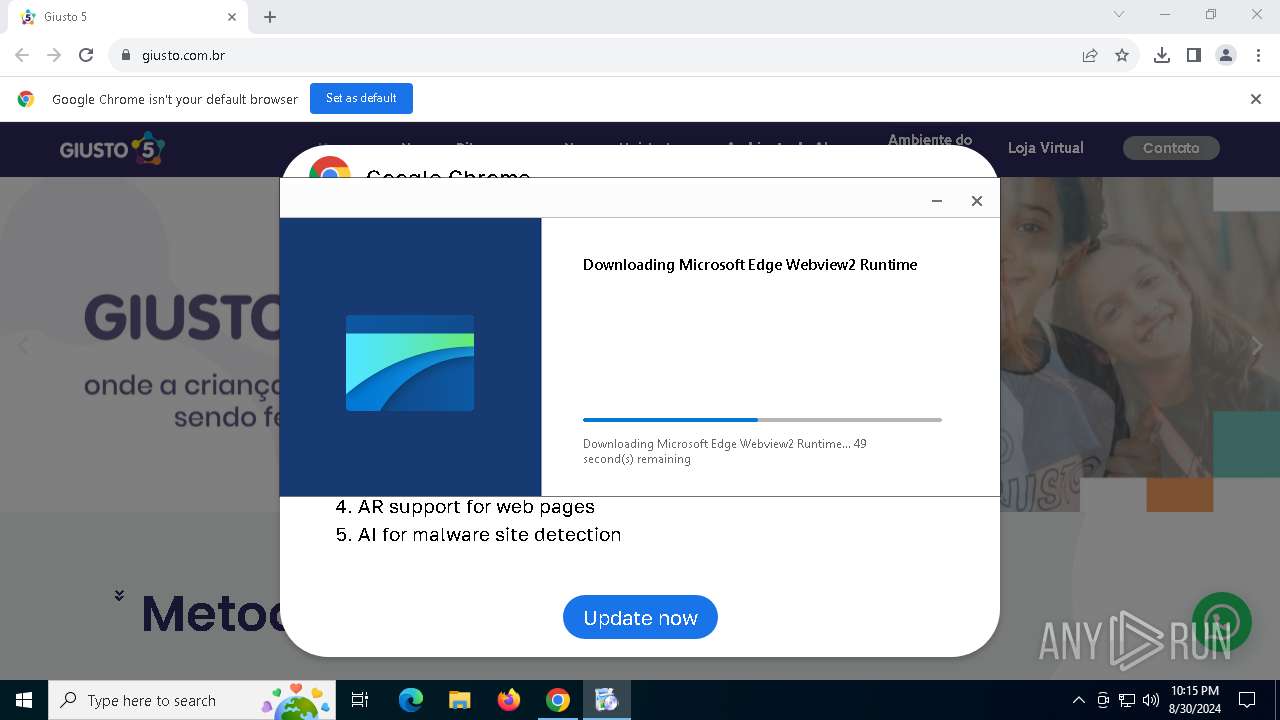Open the tab search dropdown
This screenshot has height=720, width=1280.
coord(1119,15)
